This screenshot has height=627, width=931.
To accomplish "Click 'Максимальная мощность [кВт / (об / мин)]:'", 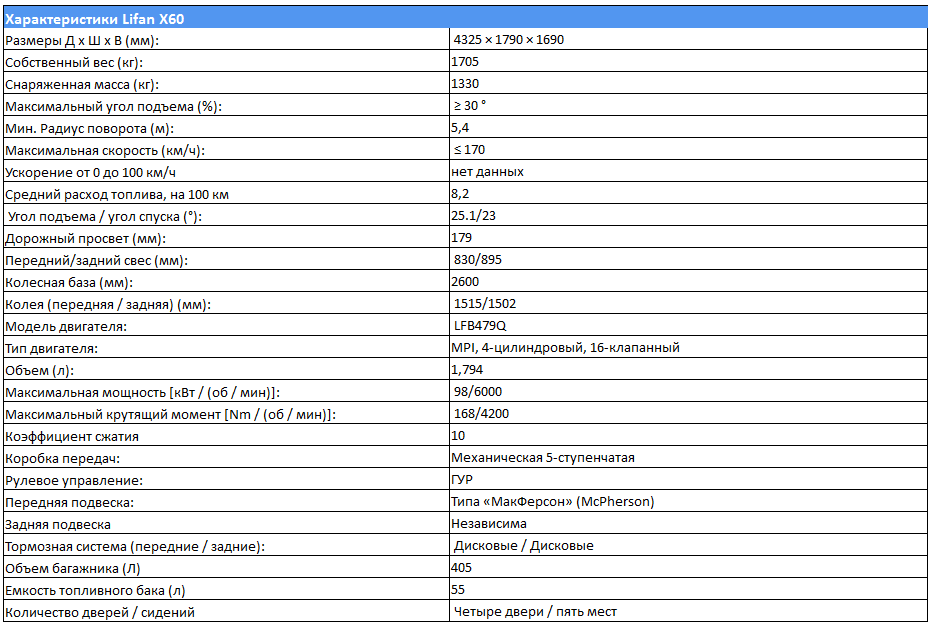I will 142,392.
